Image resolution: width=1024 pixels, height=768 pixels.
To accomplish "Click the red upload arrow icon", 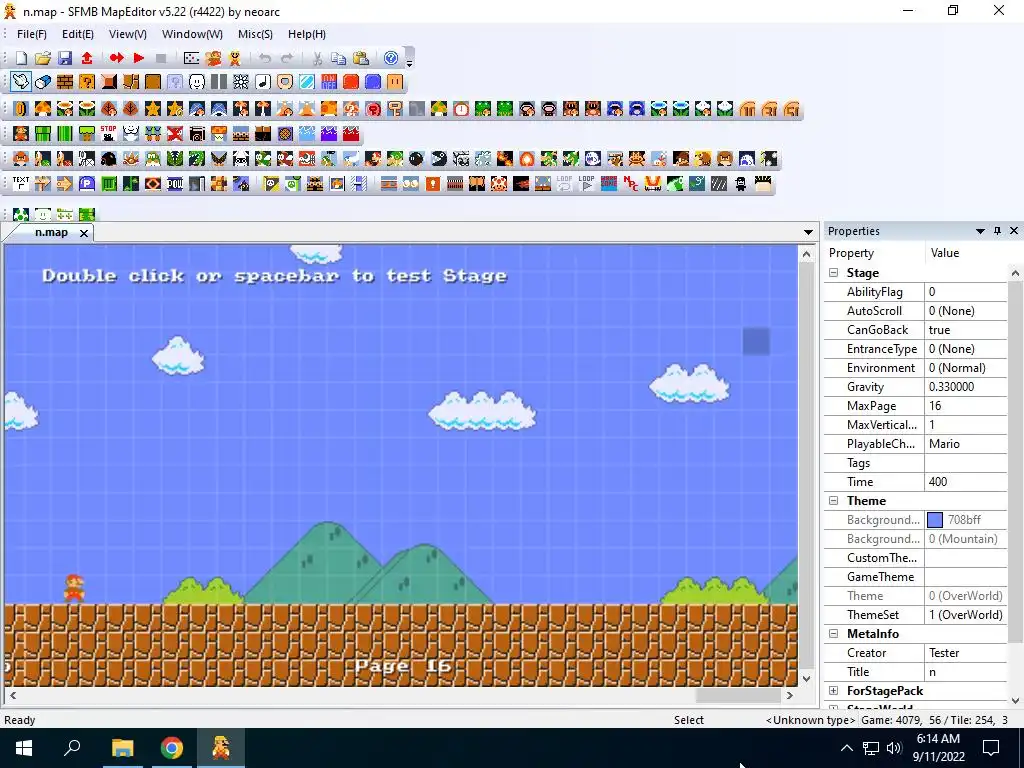I will tap(87, 58).
